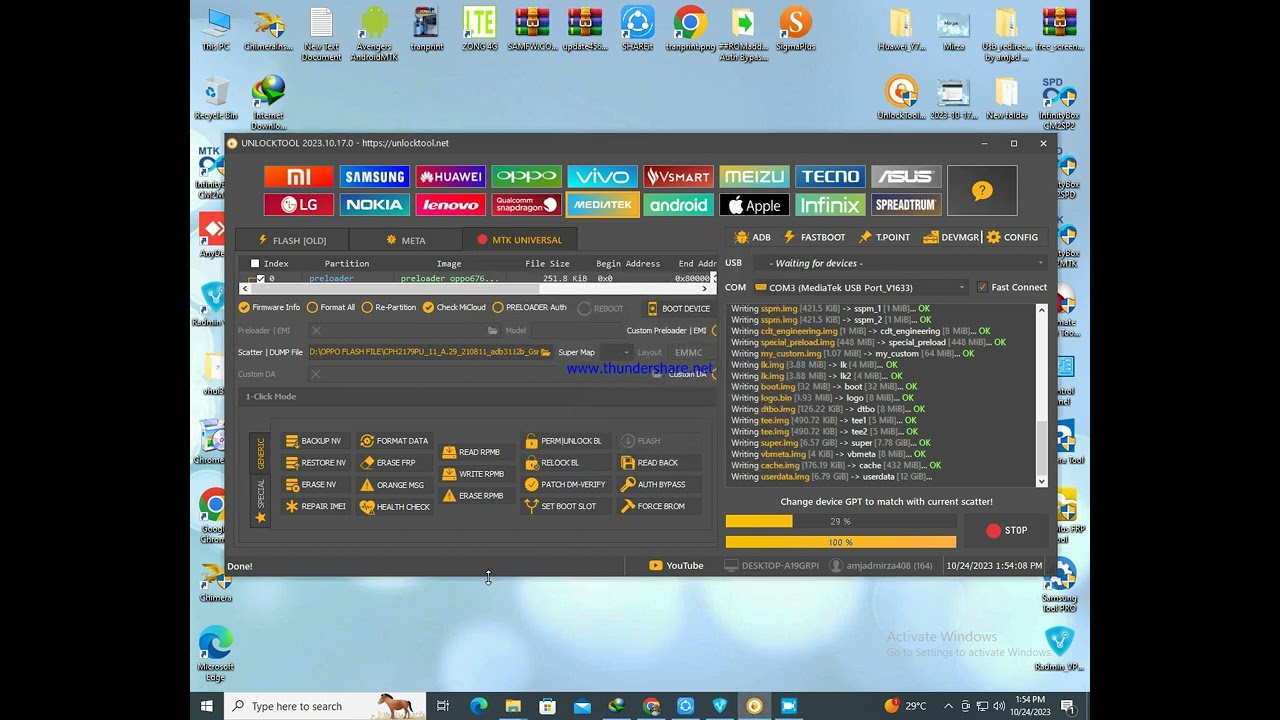
Task: Click the Windows taskbar search box
Action: coord(325,706)
